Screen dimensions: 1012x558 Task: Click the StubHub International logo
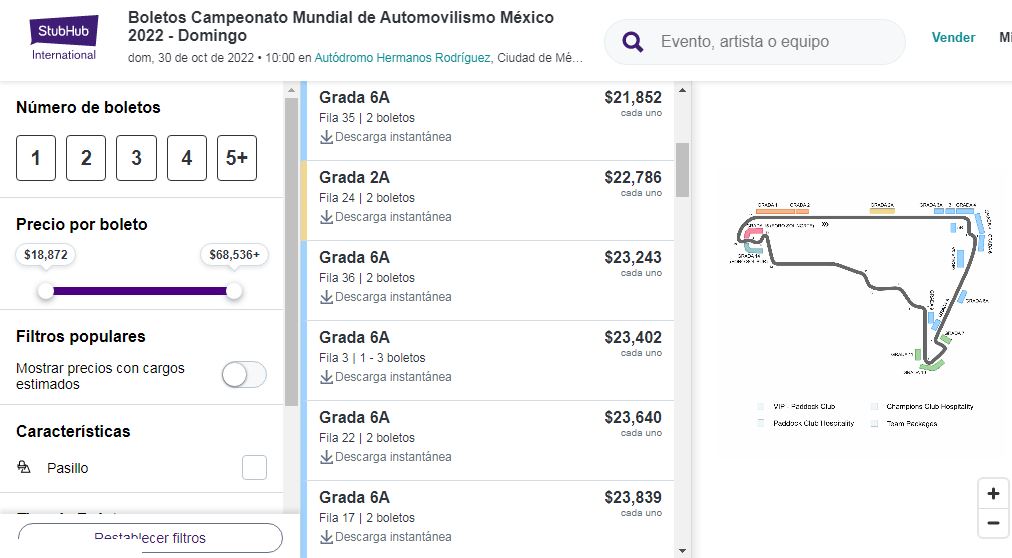(64, 38)
